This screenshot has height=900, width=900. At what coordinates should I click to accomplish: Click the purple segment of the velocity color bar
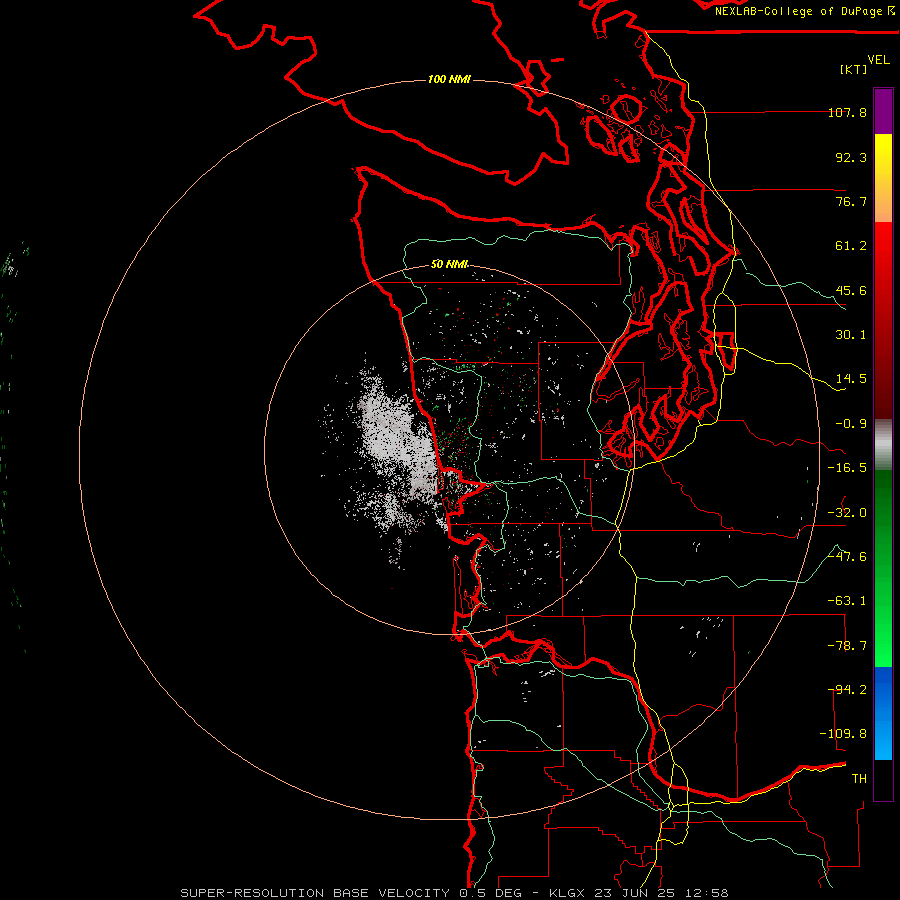[883, 111]
